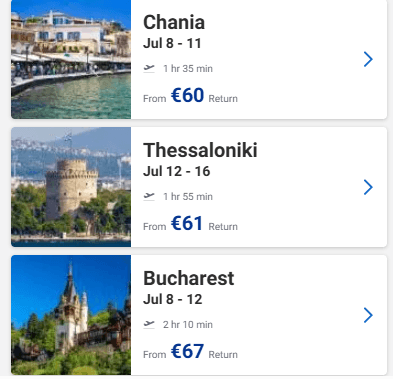Click the 1 hr 35 min flight duration
The width and height of the screenshot is (393, 379).
pyautogui.click(x=188, y=69)
